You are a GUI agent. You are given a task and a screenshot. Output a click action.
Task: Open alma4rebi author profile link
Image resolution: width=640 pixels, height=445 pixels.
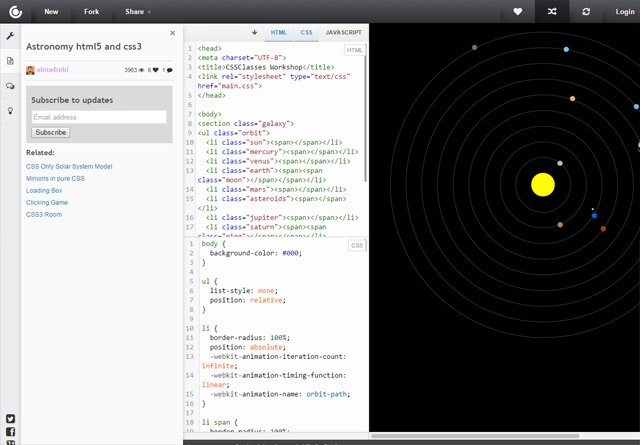(x=52, y=70)
